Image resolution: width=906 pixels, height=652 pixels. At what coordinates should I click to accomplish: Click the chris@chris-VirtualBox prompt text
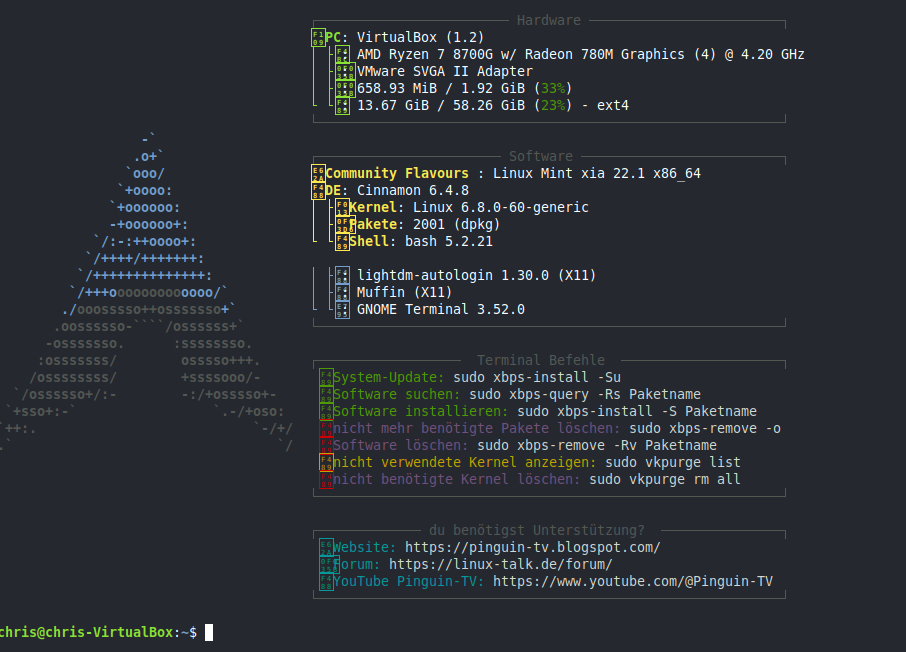click(87, 632)
